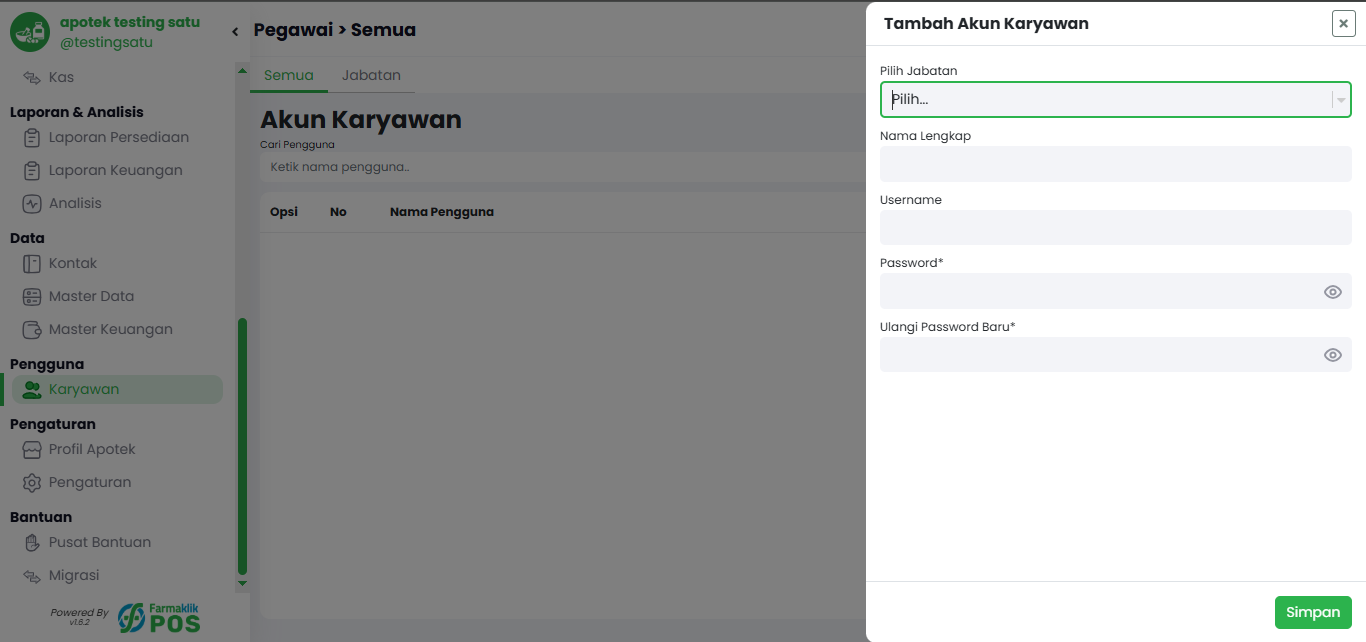Click the Pegawai > Semua breadcrumb
Screen dimensions: 1366x642
(335, 30)
